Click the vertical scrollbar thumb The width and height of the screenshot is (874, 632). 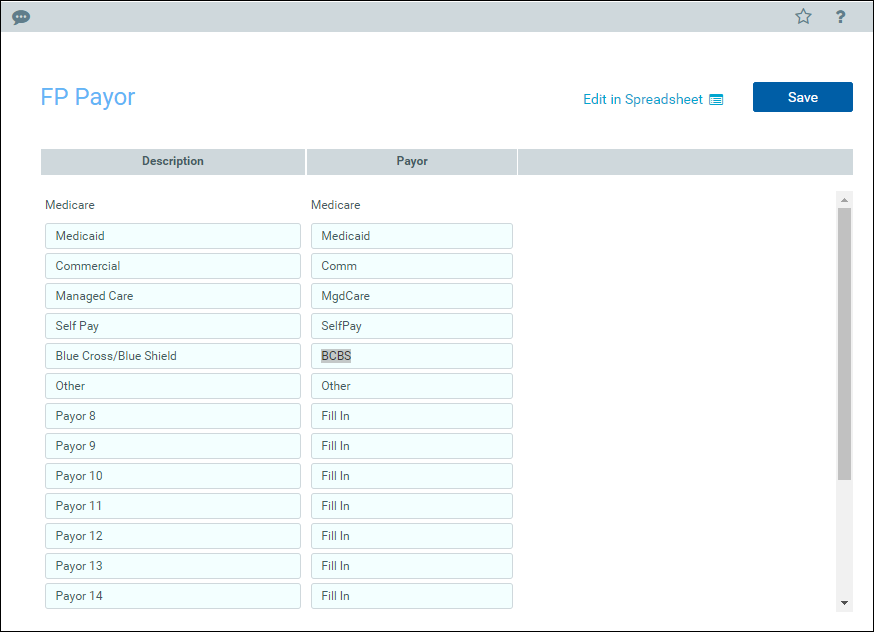pyautogui.click(x=844, y=344)
